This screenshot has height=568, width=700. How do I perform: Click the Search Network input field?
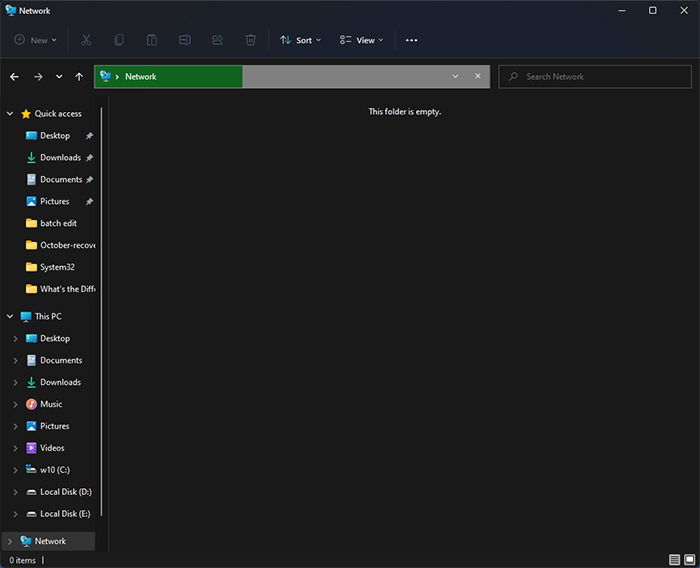point(595,77)
